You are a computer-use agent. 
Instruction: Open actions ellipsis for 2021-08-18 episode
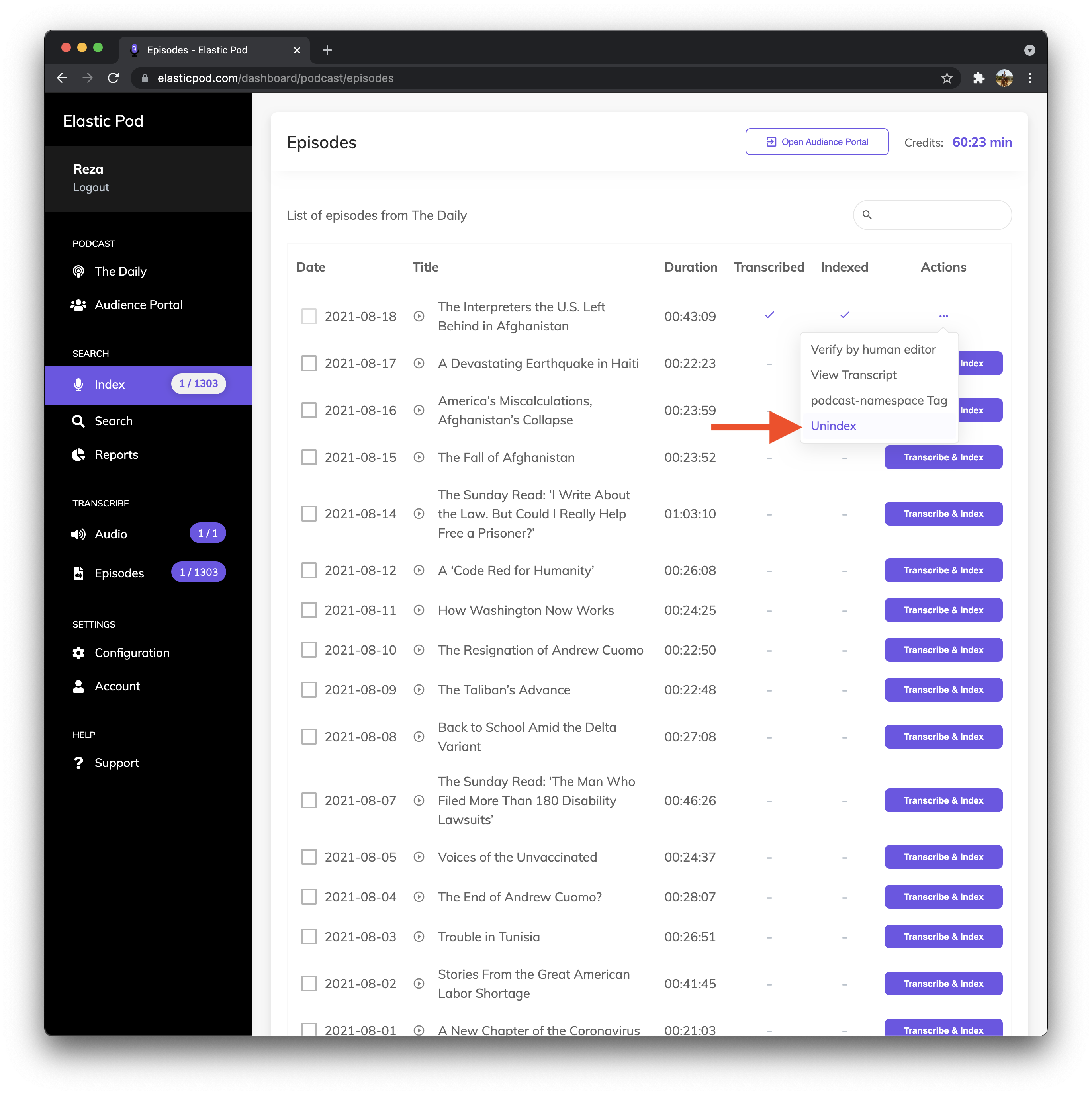[943, 316]
